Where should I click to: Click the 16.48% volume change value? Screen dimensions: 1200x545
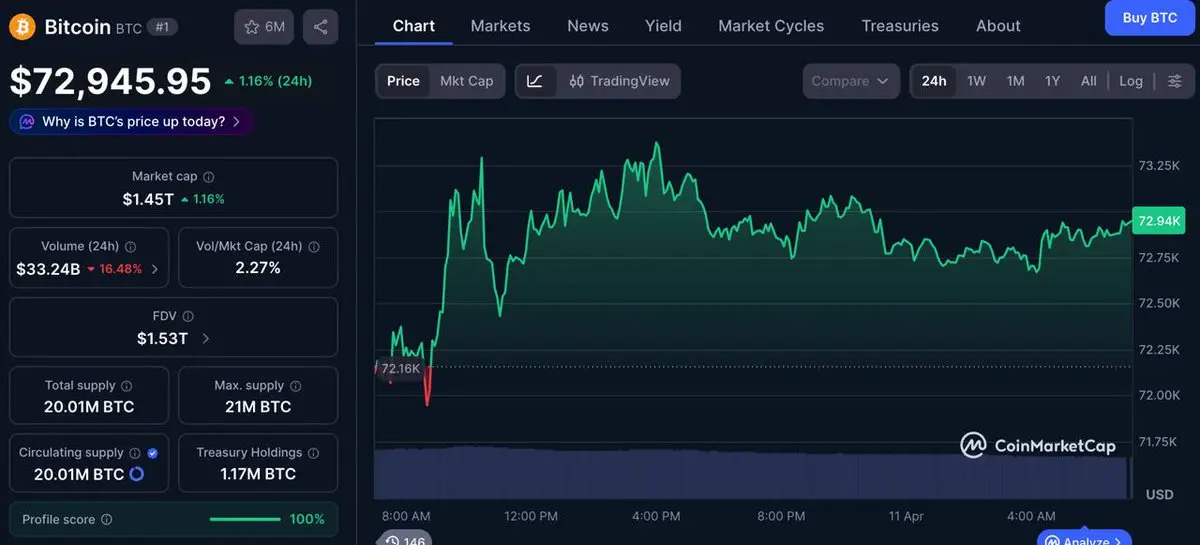click(115, 269)
